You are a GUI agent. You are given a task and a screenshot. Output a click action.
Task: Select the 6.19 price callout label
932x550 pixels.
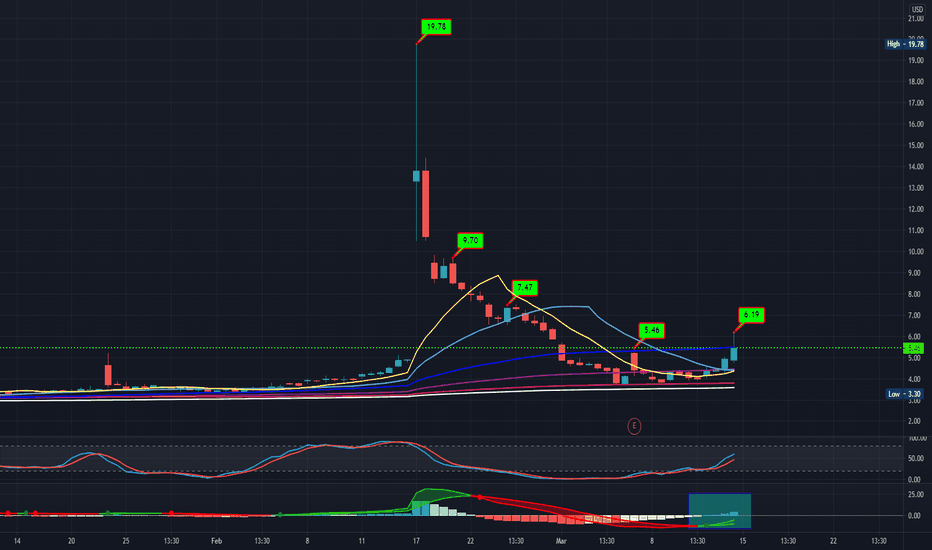[x=751, y=315]
